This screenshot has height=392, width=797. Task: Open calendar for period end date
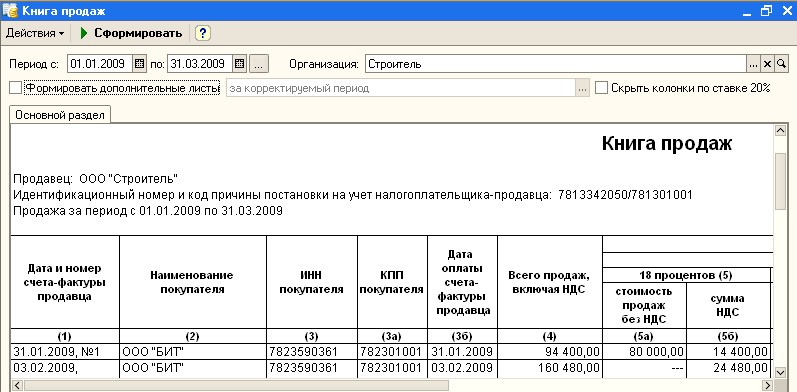pos(240,64)
